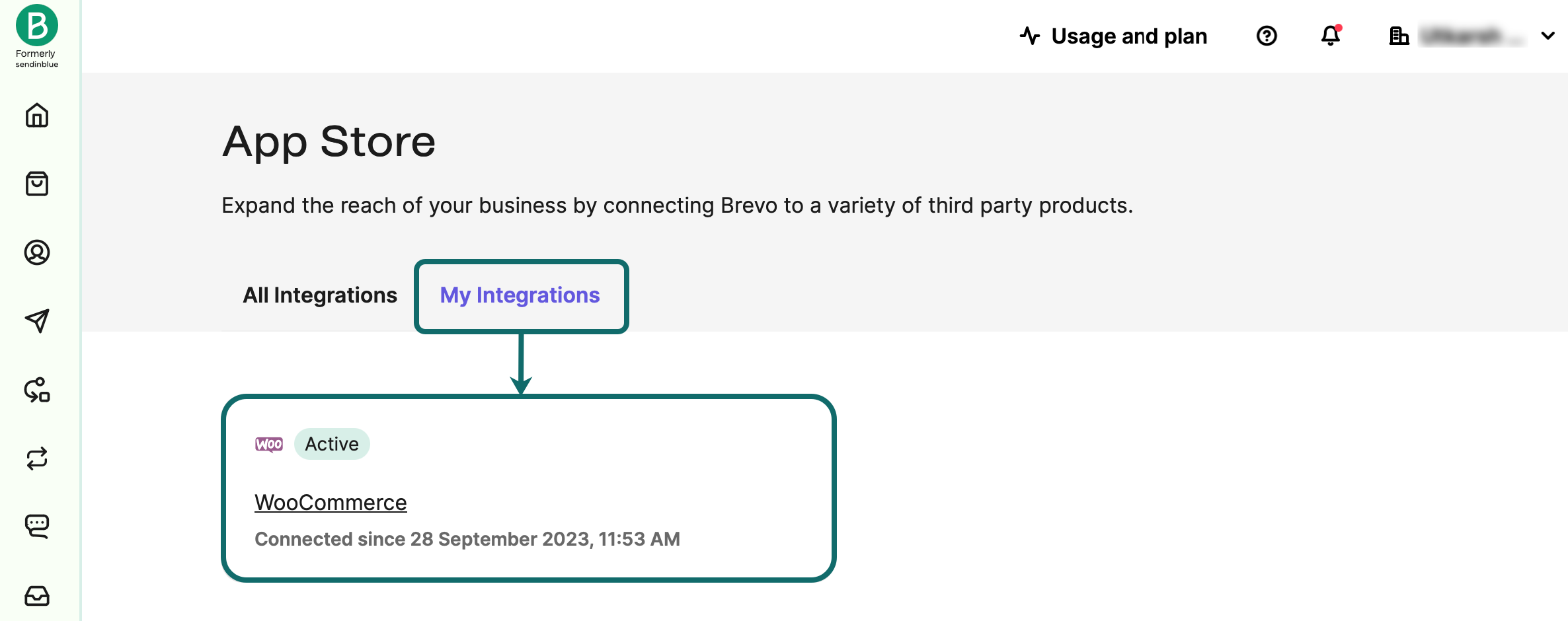Screen dimensions: 1568x621
Task: Open the WooCommerce integration link
Action: (331, 502)
